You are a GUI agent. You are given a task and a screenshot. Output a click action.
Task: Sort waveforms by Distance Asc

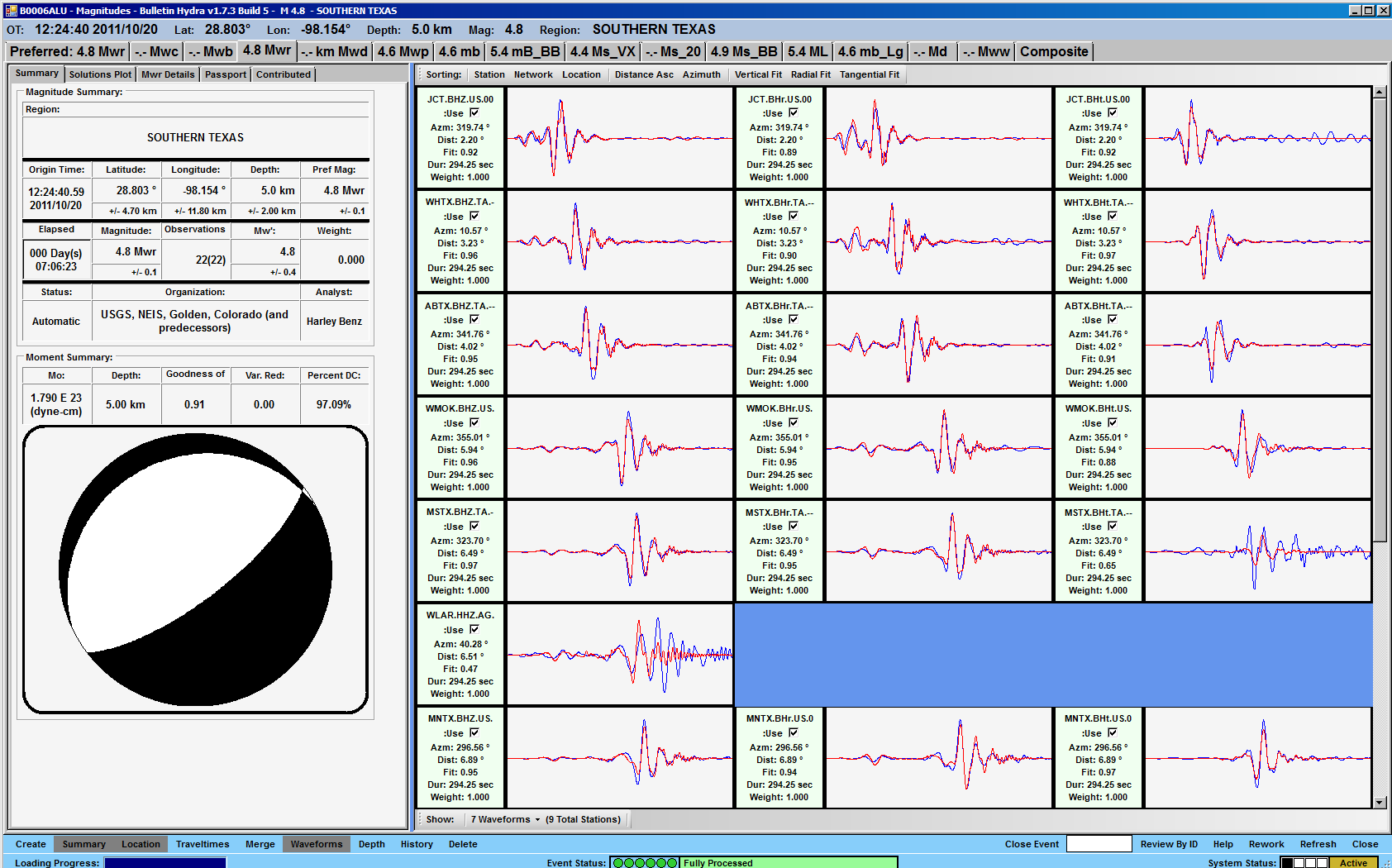click(644, 74)
